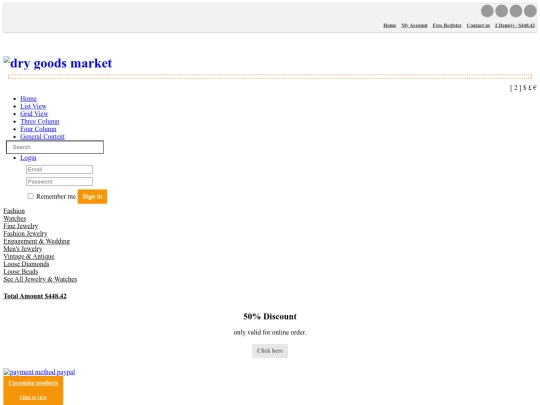Switch currency to pound symbol
This screenshot has height=405, width=540.
click(529, 88)
